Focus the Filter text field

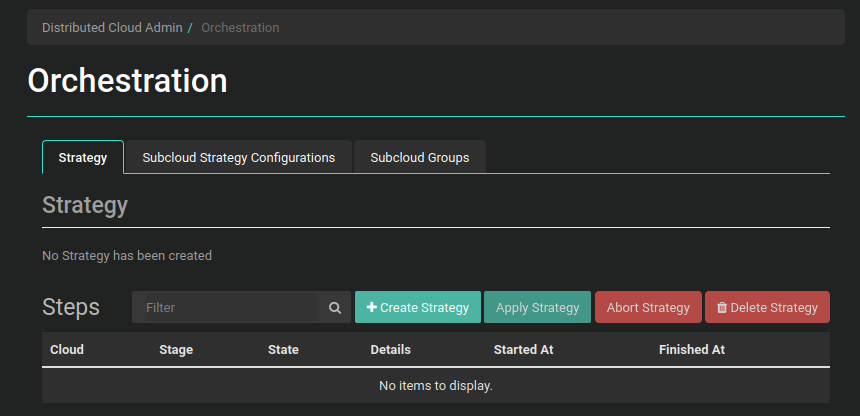pyautogui.click(x=225, y=308)
